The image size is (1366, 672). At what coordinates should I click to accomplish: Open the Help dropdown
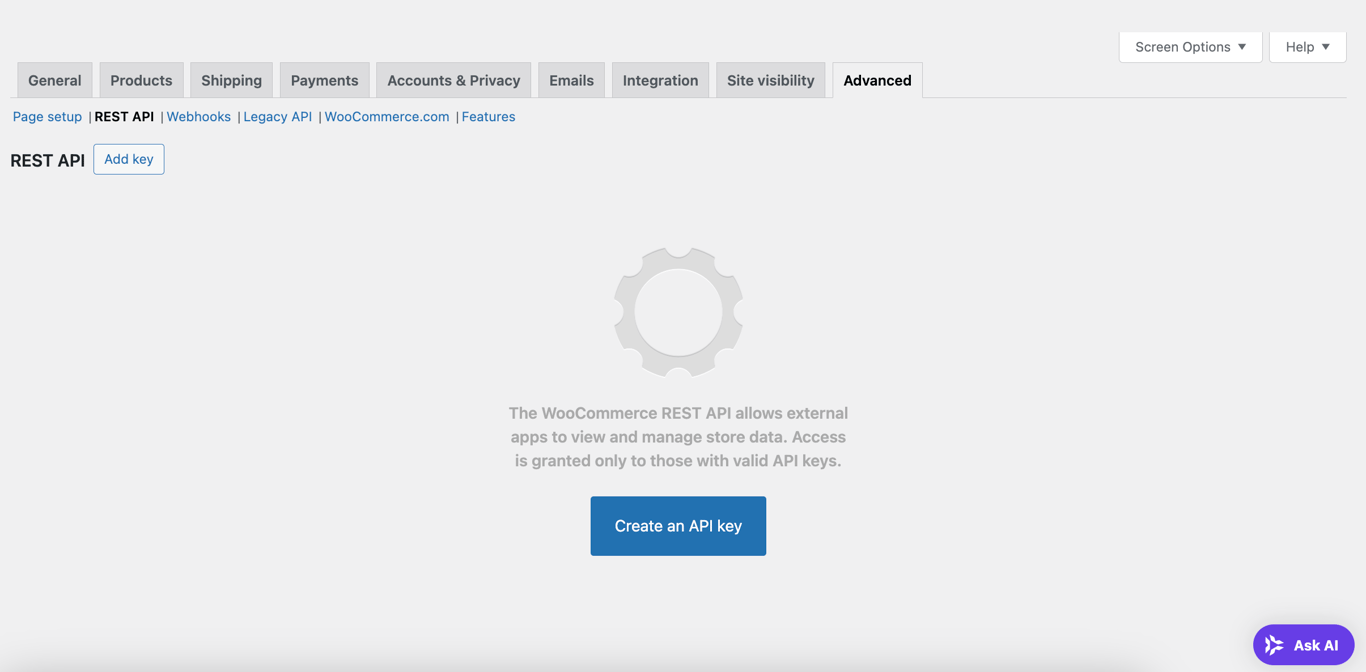tap(1307, 46)
